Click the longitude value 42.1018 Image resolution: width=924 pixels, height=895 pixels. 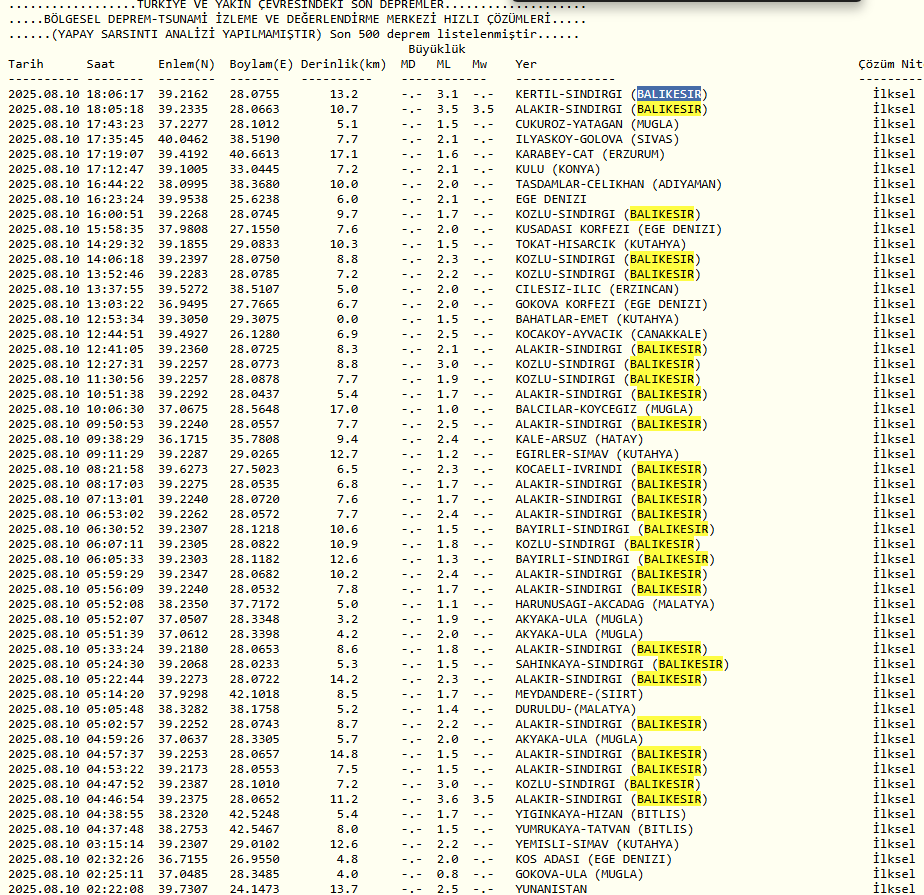(x=254, y=694)
